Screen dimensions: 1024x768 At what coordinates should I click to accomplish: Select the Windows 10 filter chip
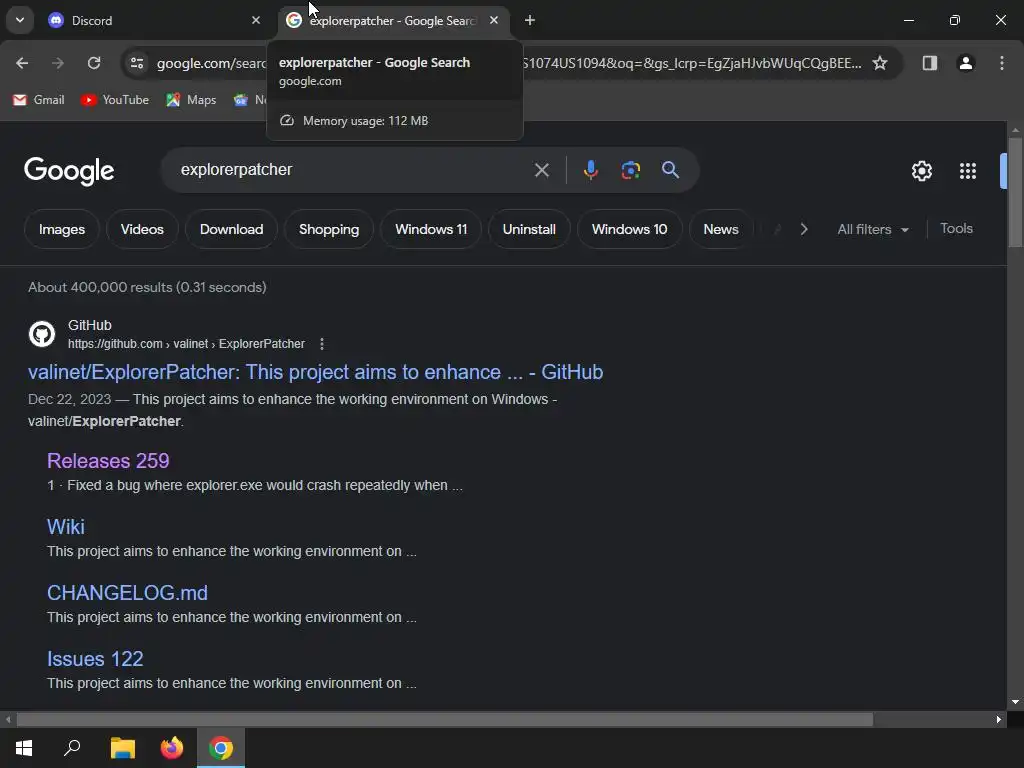[630, 229]
